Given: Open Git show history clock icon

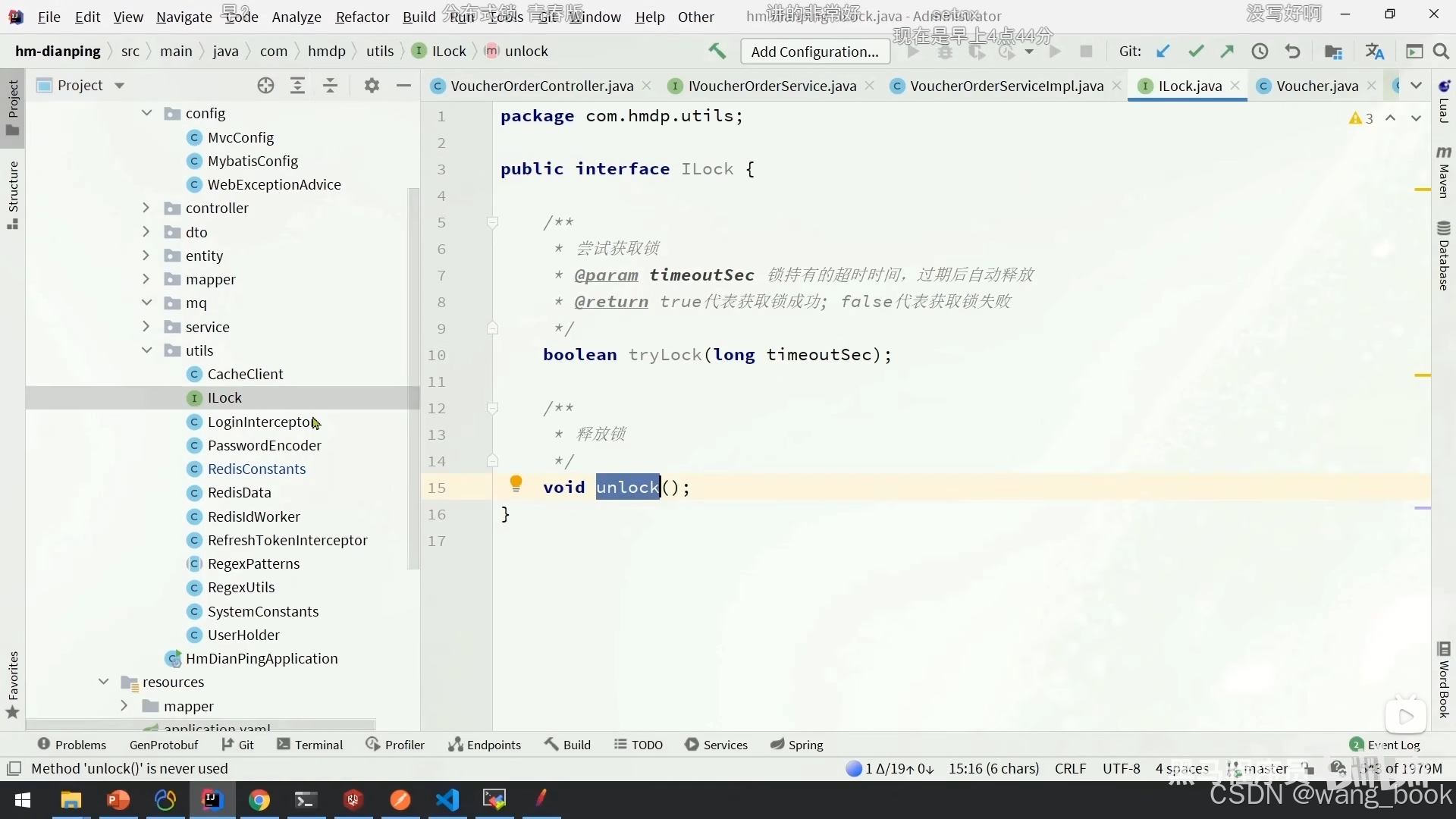Looking at the screenshot, I should pyautogui.click(x=1260, y=51).
